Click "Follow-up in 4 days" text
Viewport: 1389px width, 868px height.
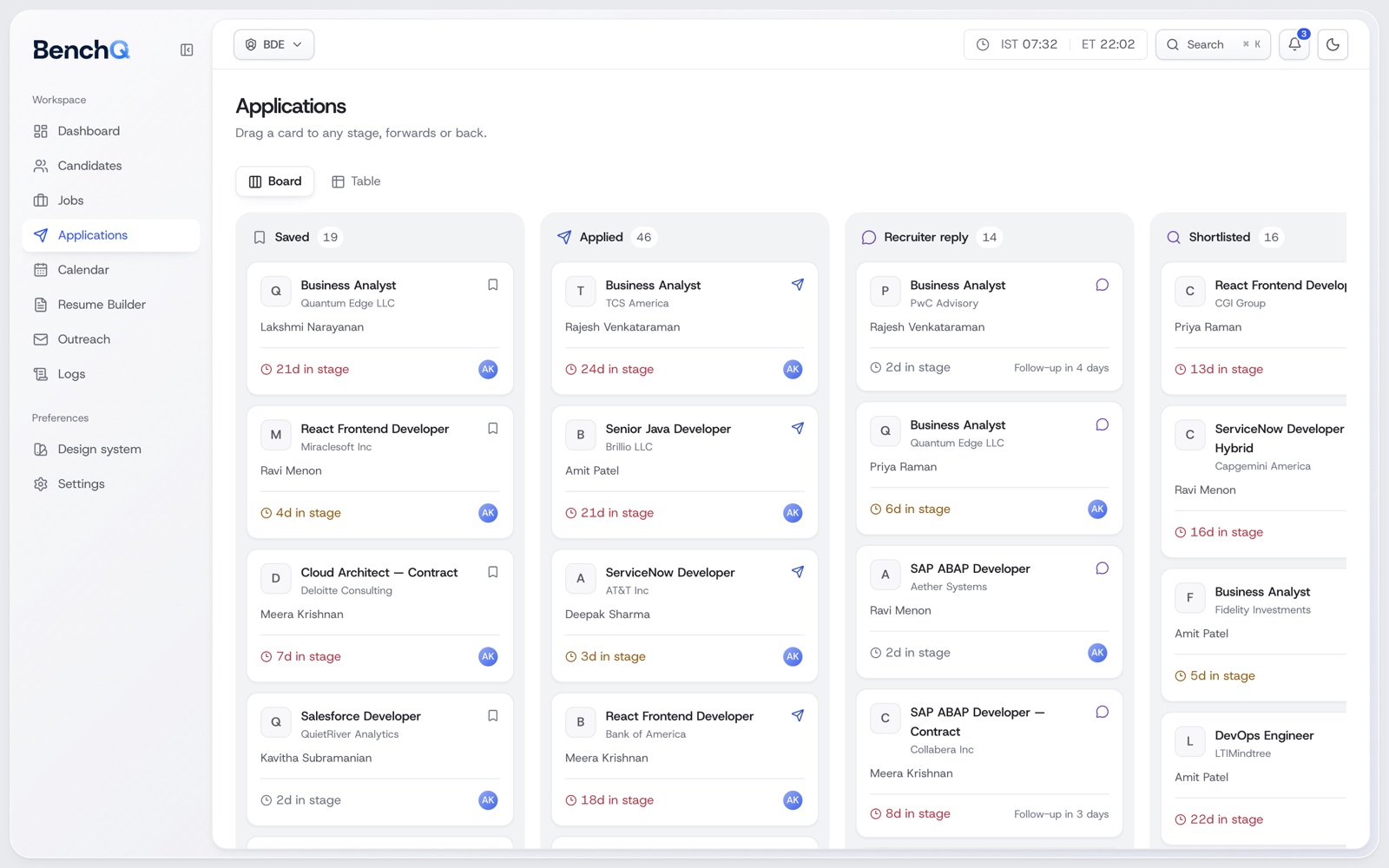(x=1061, y=368)
